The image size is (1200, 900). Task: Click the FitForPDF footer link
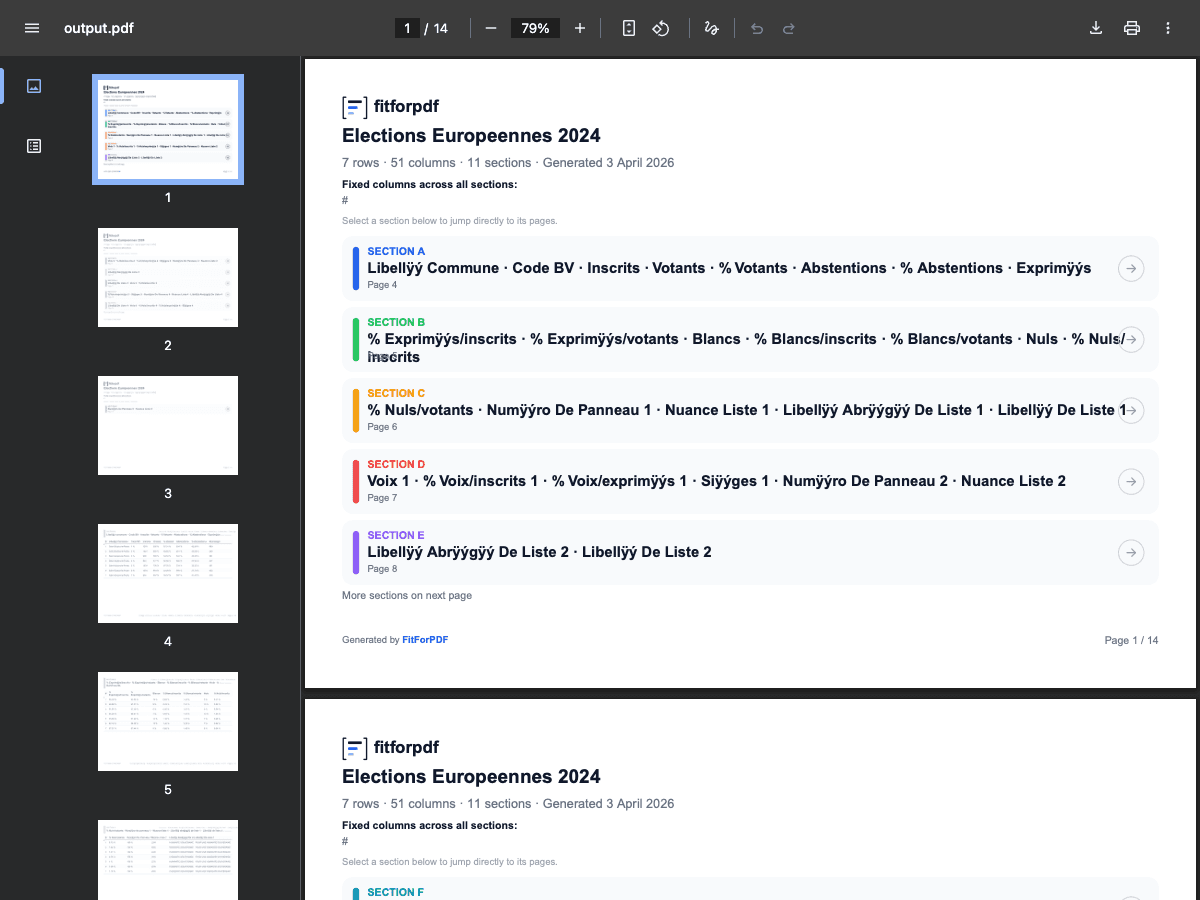(x=425, y=640)
